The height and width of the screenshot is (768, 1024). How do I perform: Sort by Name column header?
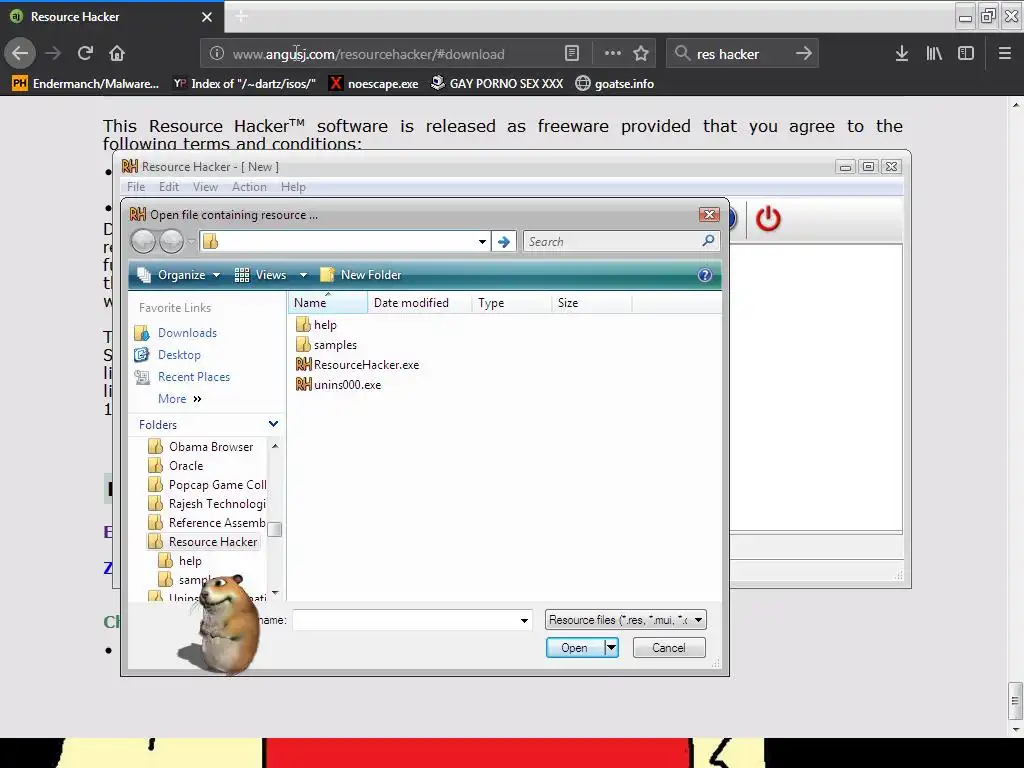(x=328, y=303)
